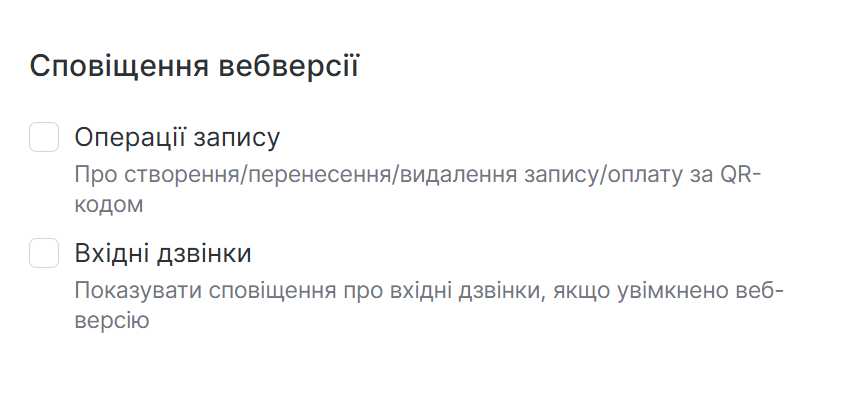Toggle the 'Вхідні дзвінки' checkbox

click(x=44, y=253)
